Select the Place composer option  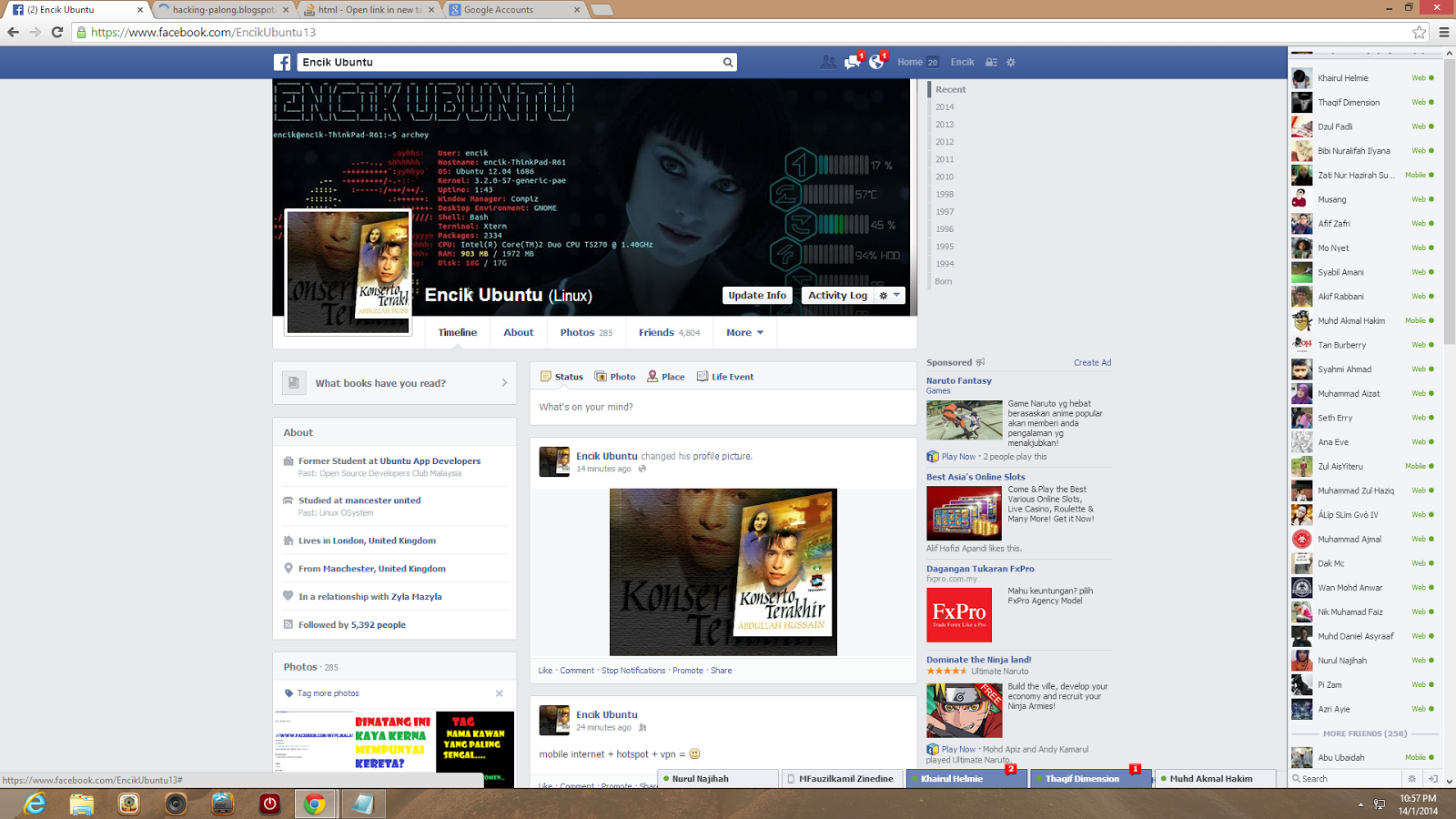pyautogui.click(x=666, y=377)
